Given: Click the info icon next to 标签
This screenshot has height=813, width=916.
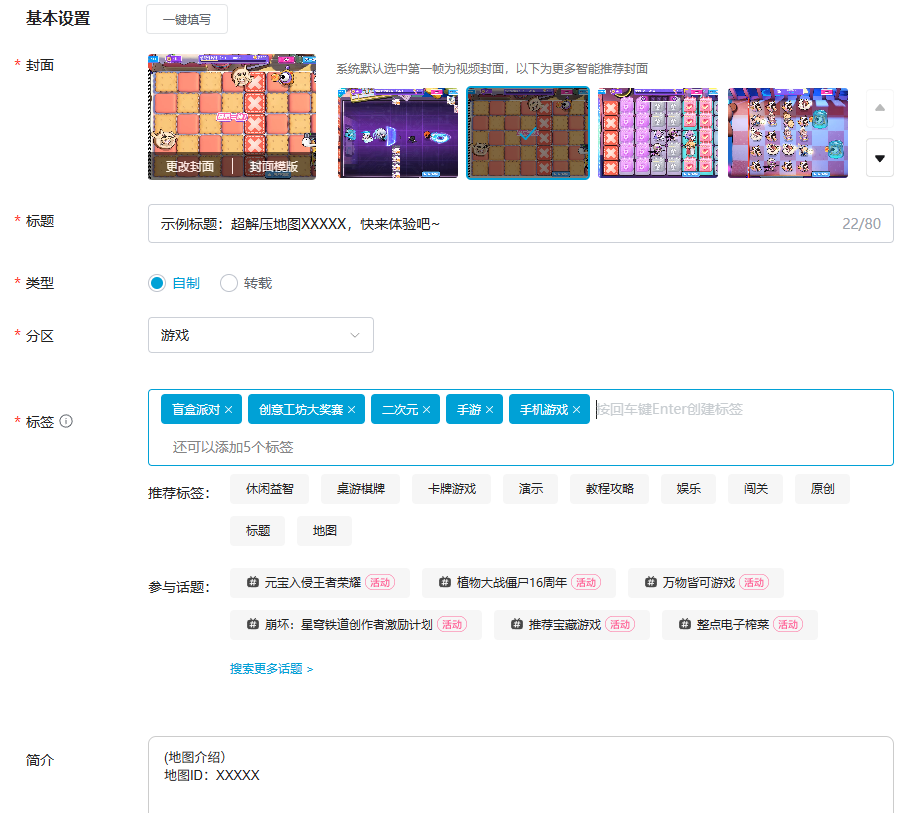Looking at the screenshot, I should 67,421.
